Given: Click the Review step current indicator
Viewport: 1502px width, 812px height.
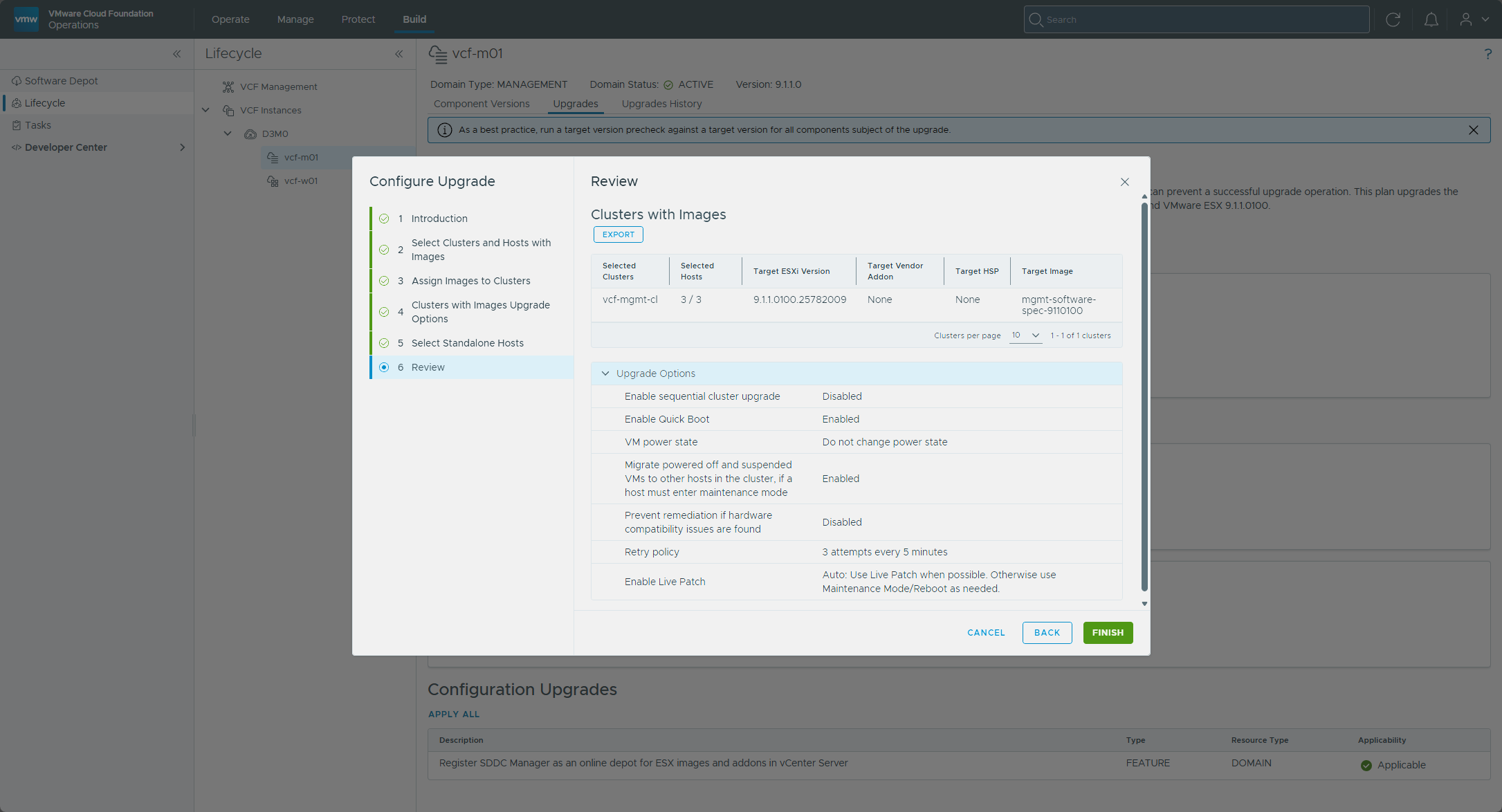Looking at the screenshot, I should [x=384, y=367].
